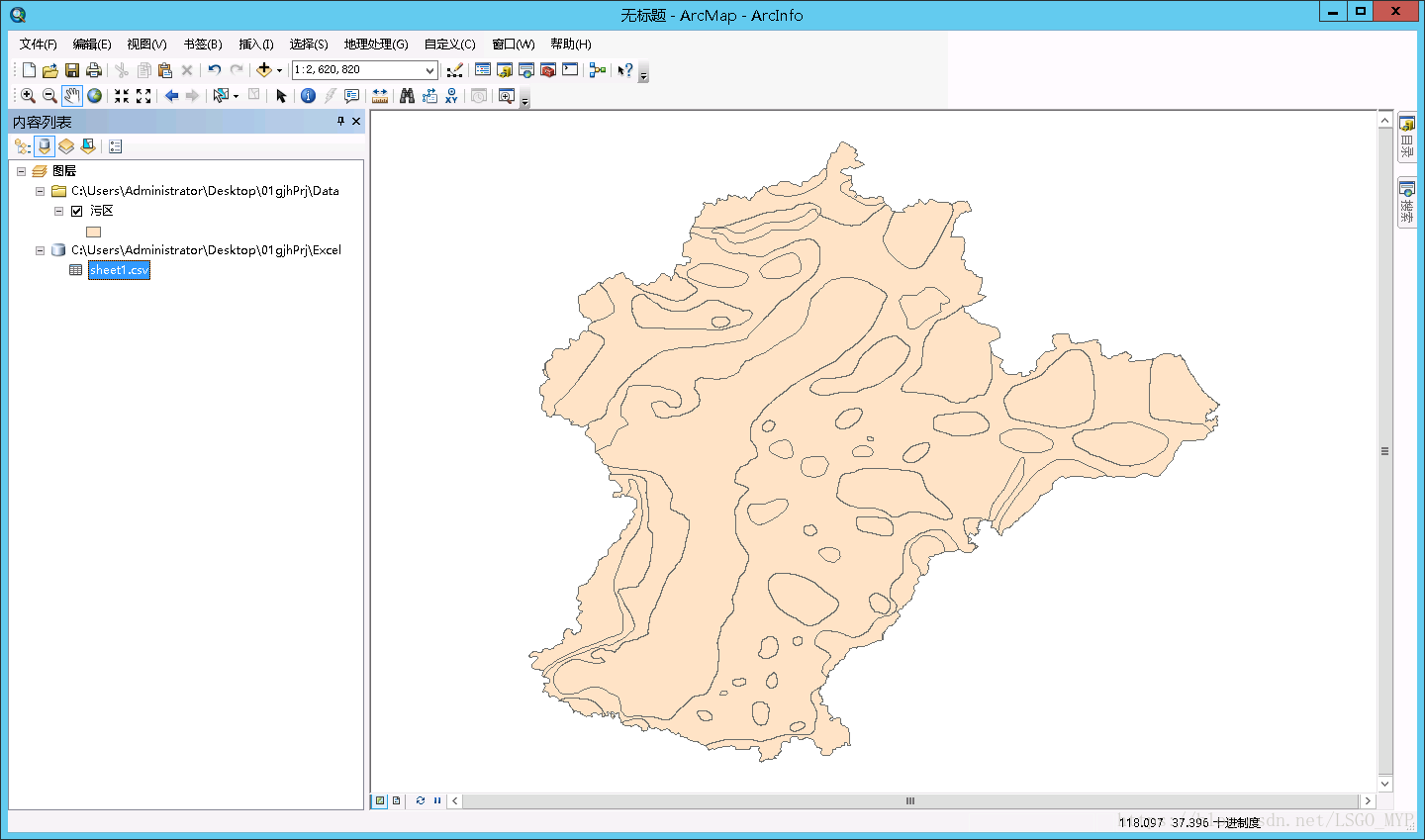Open the 文件(F) menu
The height and width of the screenshot is (840, 1425).
coord(39,45)
